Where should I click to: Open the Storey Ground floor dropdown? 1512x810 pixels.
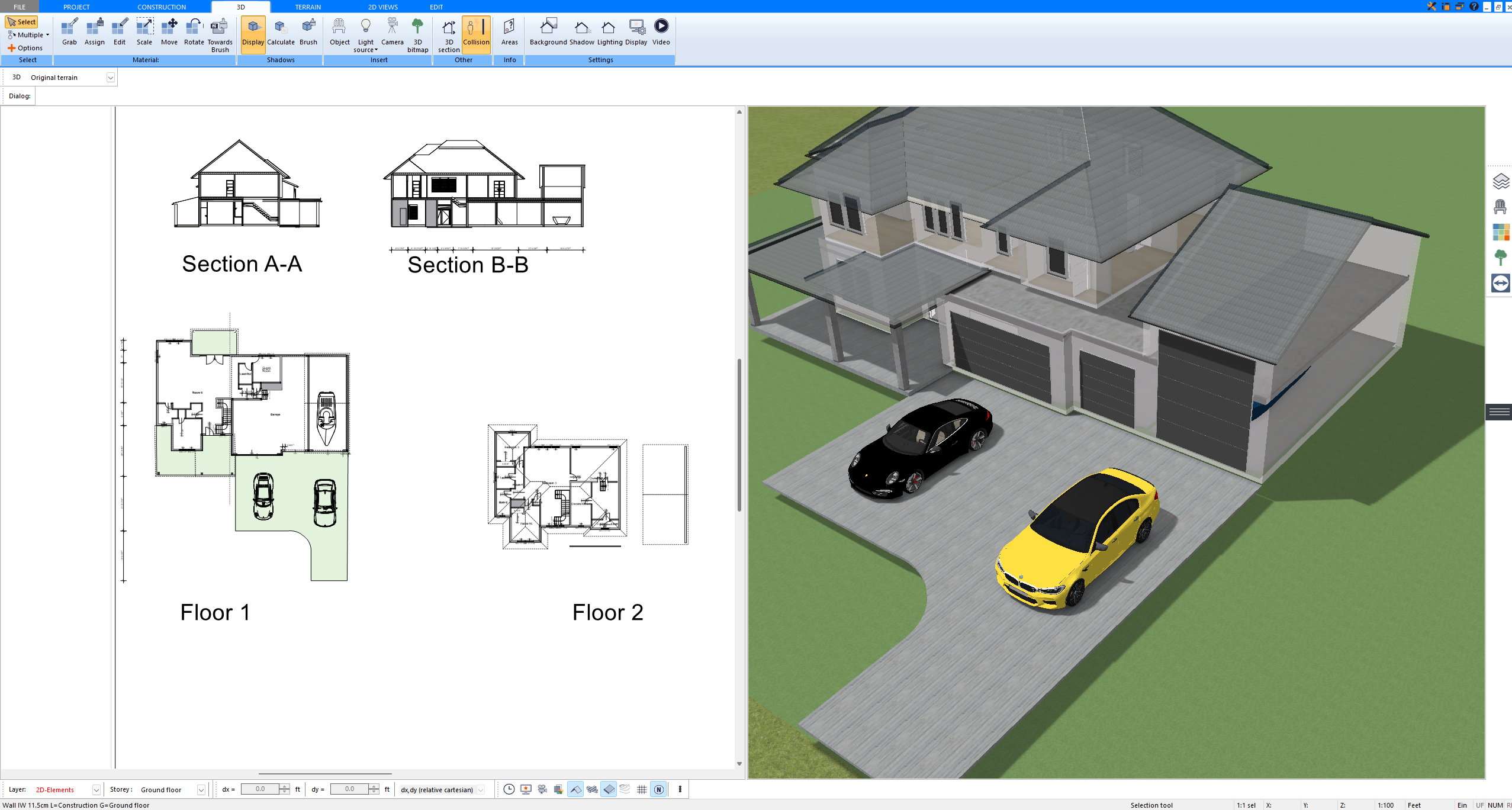(201, 790)
